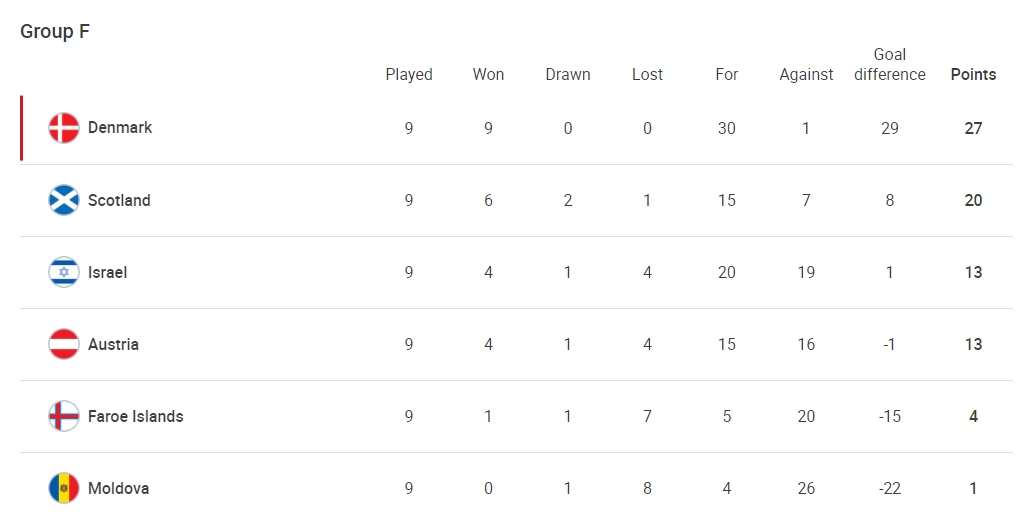Click the Against column header

tap(806, 75)
